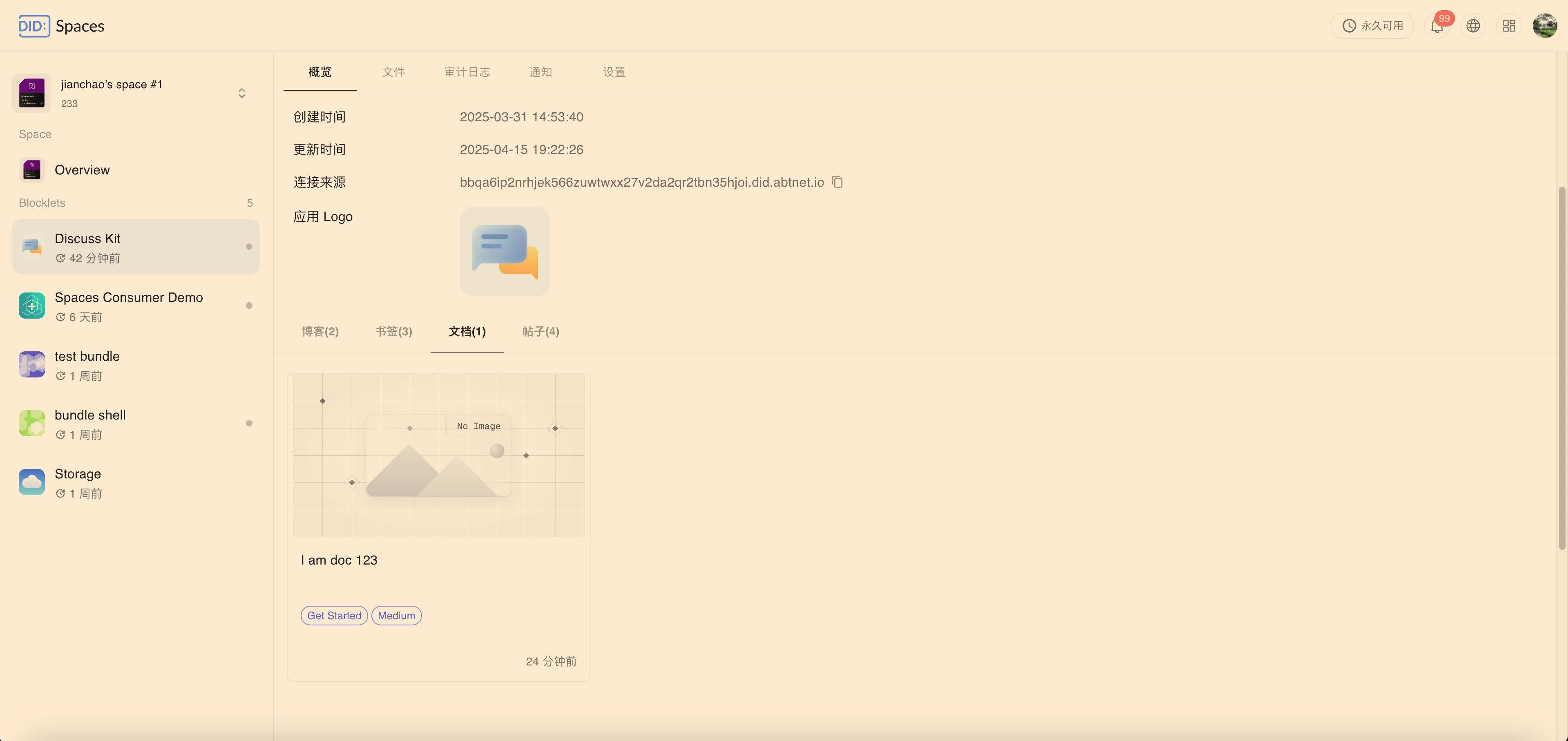Select the 博客(2) tab

pos(320,332)
